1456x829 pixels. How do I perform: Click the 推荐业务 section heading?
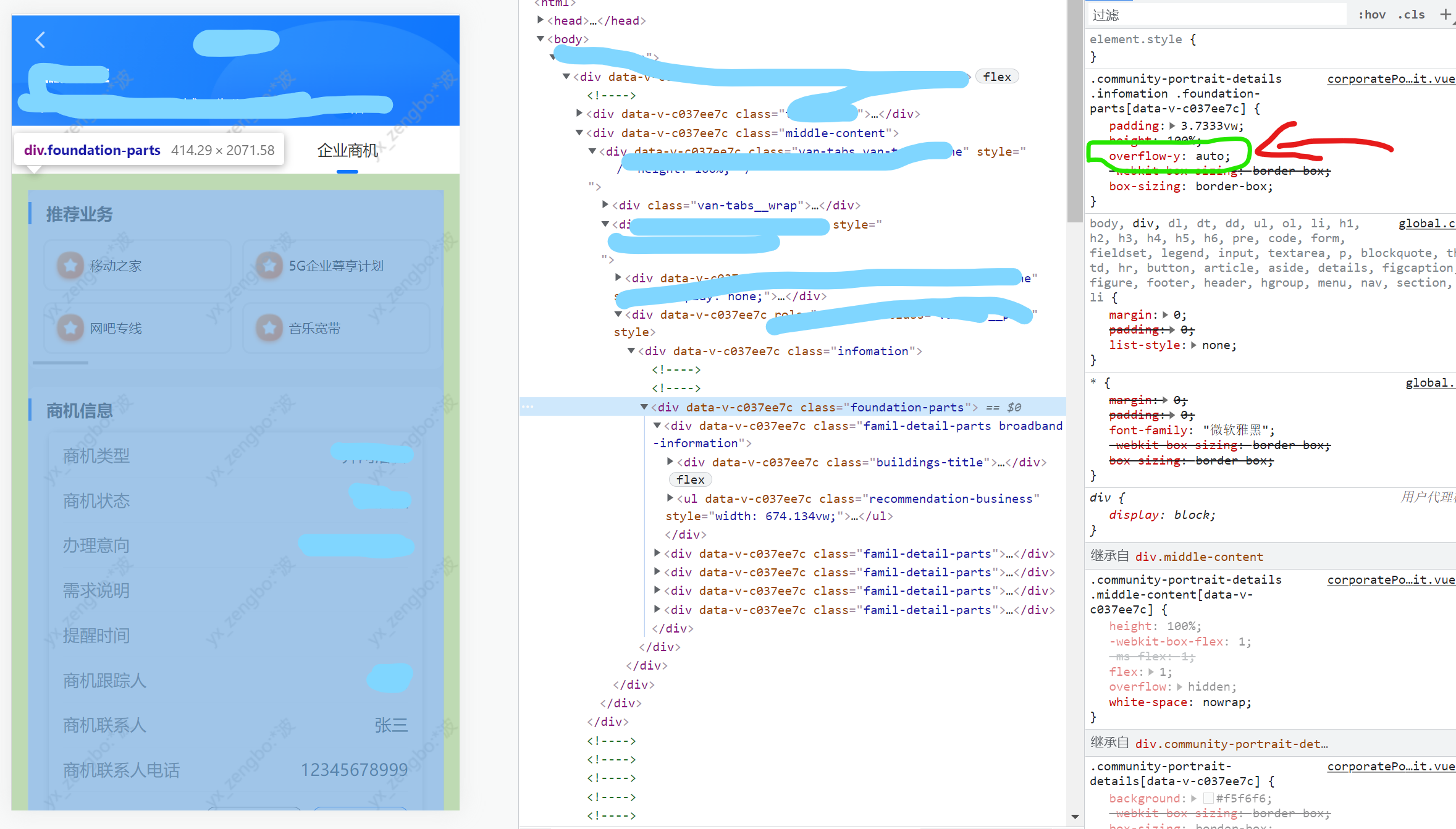79,214
